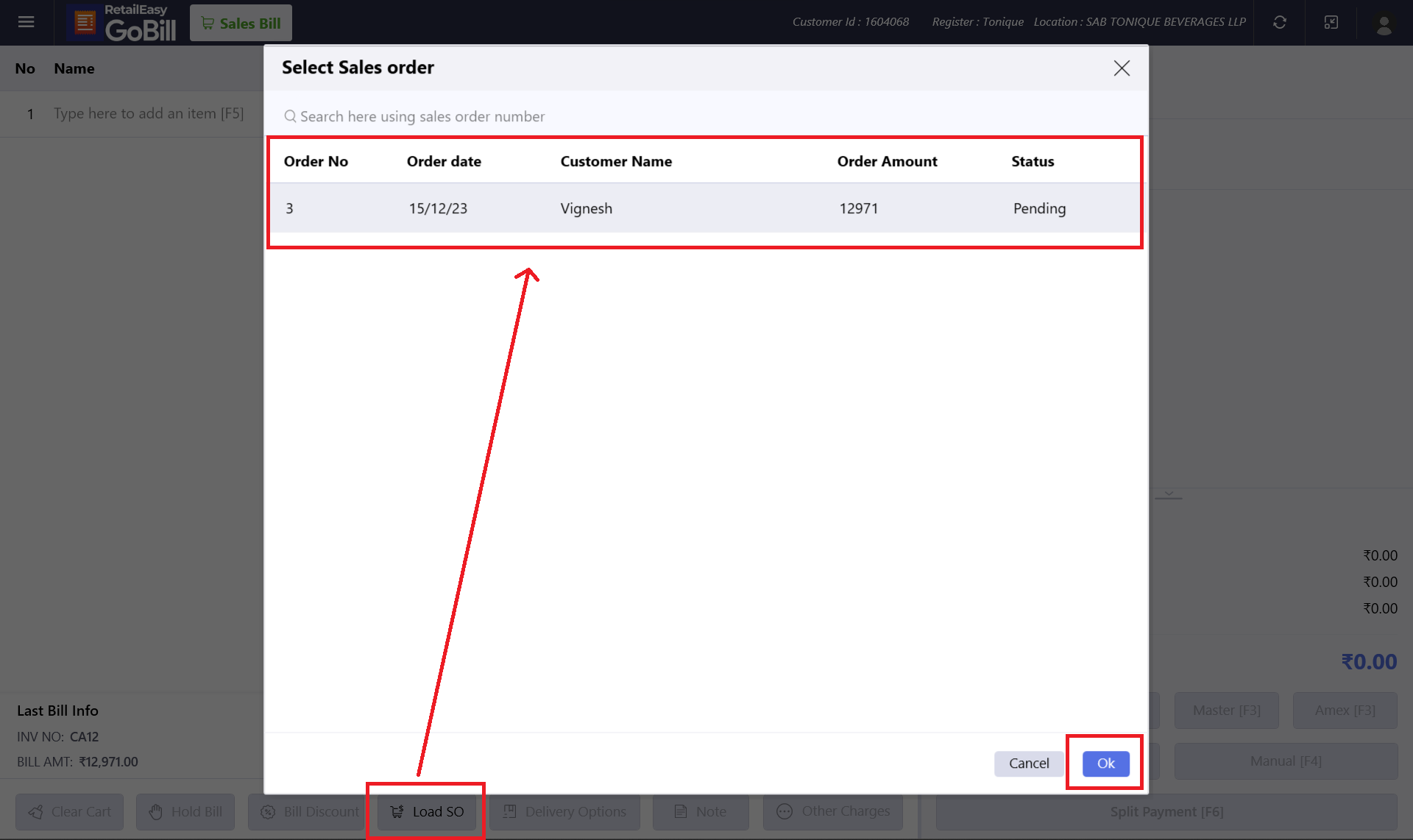
Task: Click the Order Amount column header
Action: click(x=887, y=161)
